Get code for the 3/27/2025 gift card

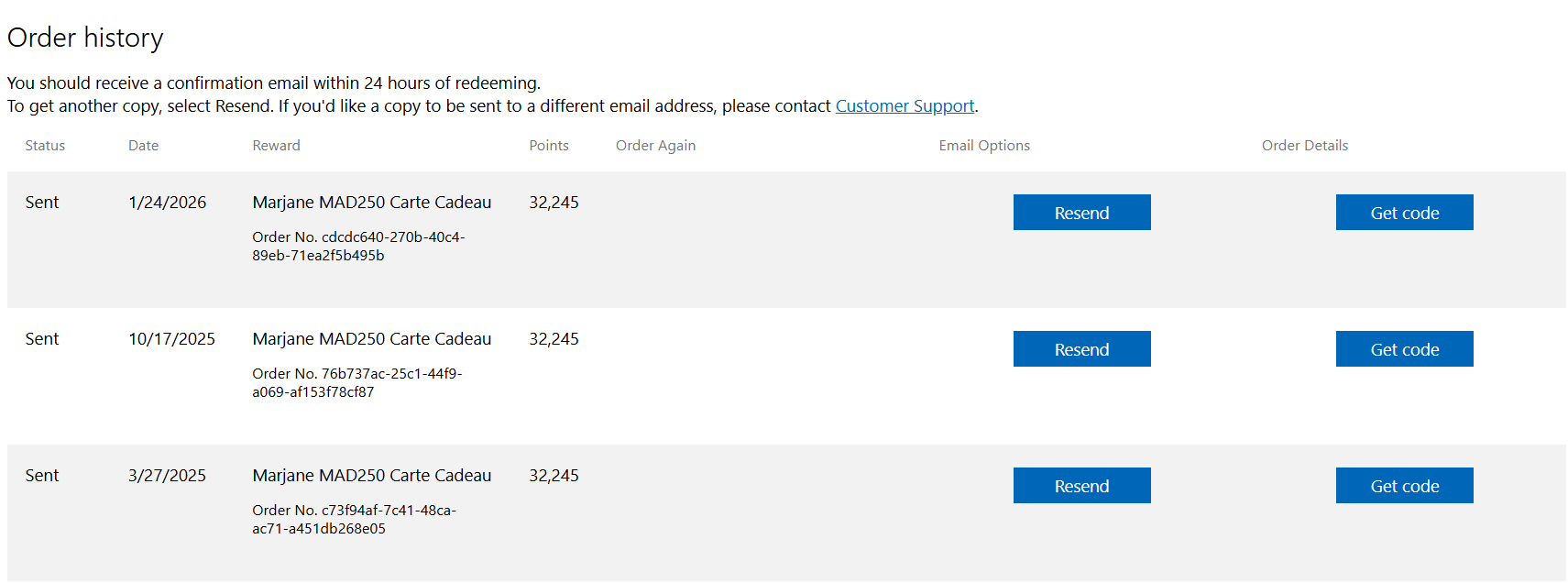click(x=1404, y=485)
